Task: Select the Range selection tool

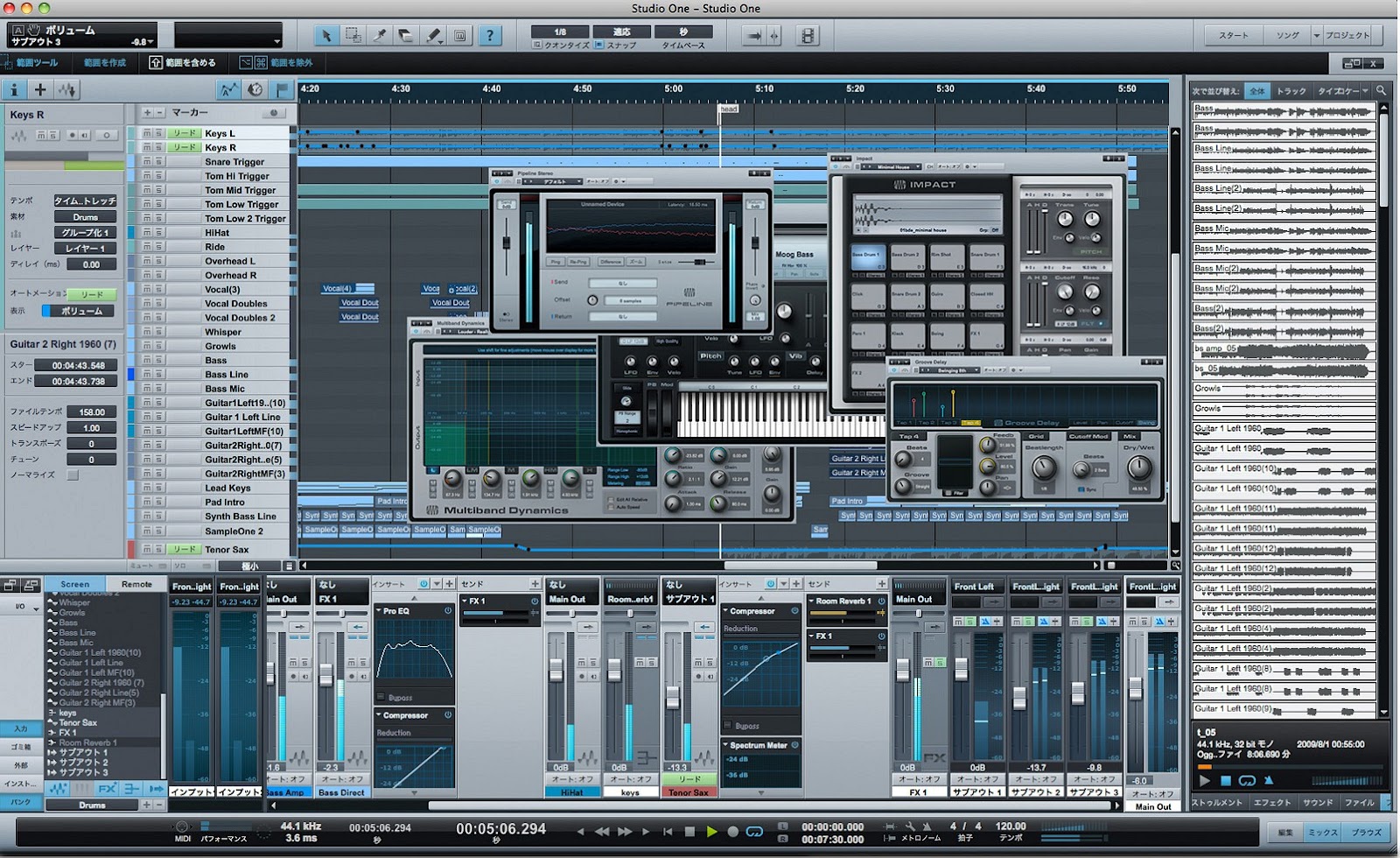Action: pos(353,36)
